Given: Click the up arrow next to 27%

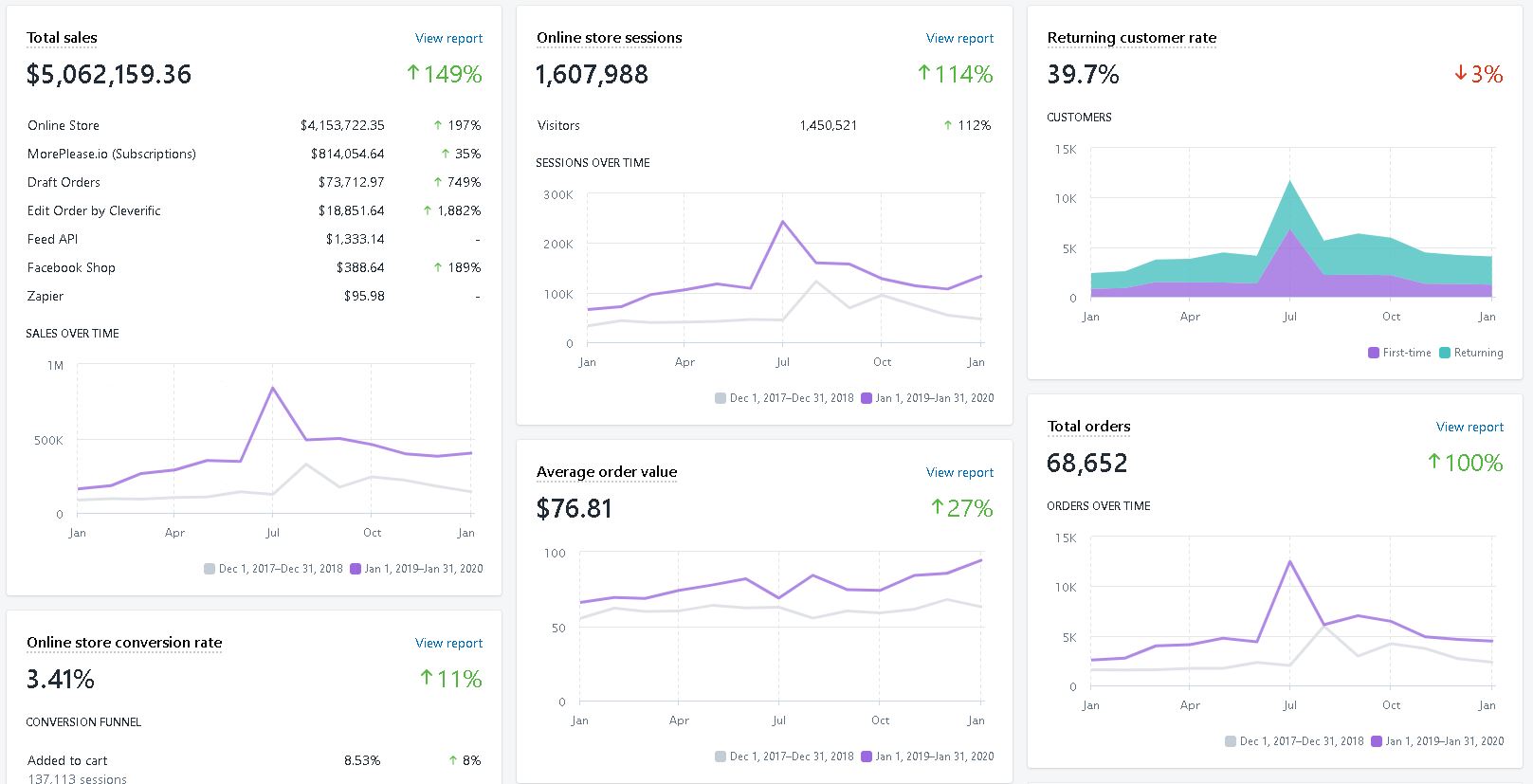Looking at the screenshot, I should [937, 507].
